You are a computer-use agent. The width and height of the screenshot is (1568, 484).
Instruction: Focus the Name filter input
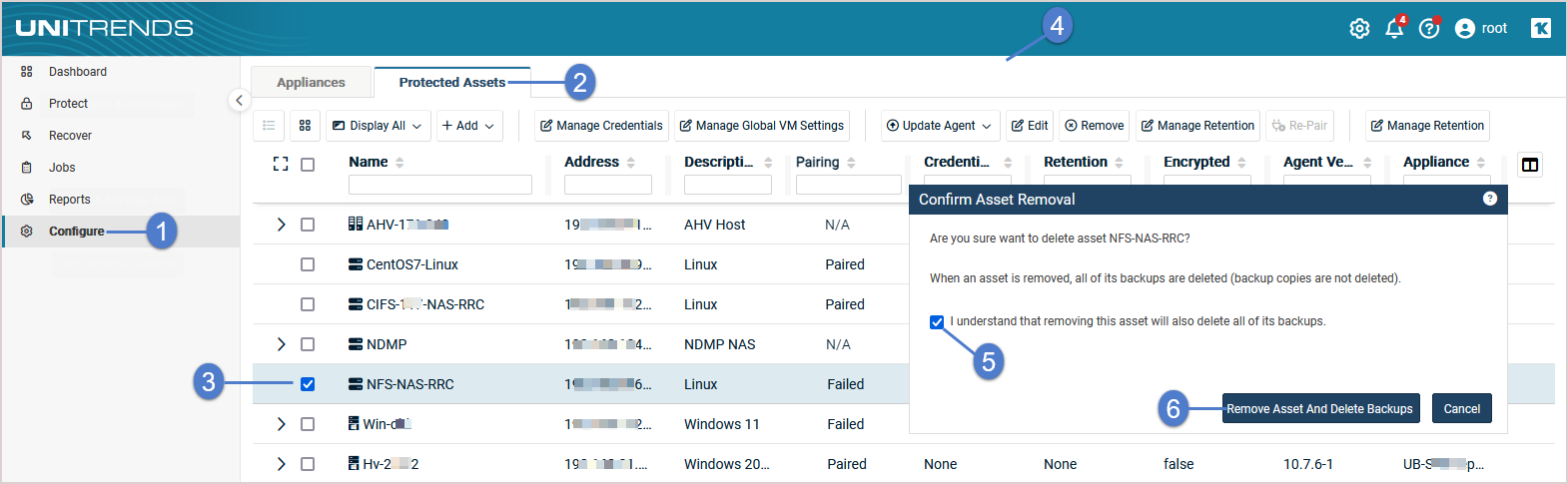pyautogui.click(x=440, y=185)
